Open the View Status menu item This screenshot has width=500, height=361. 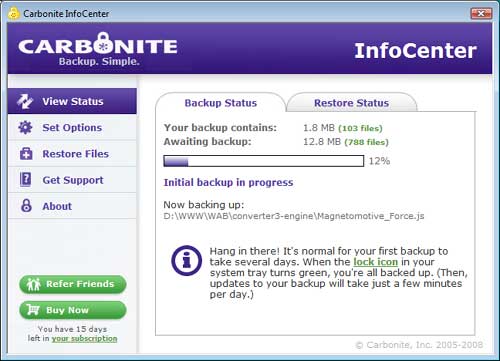(x=72, y=101)
